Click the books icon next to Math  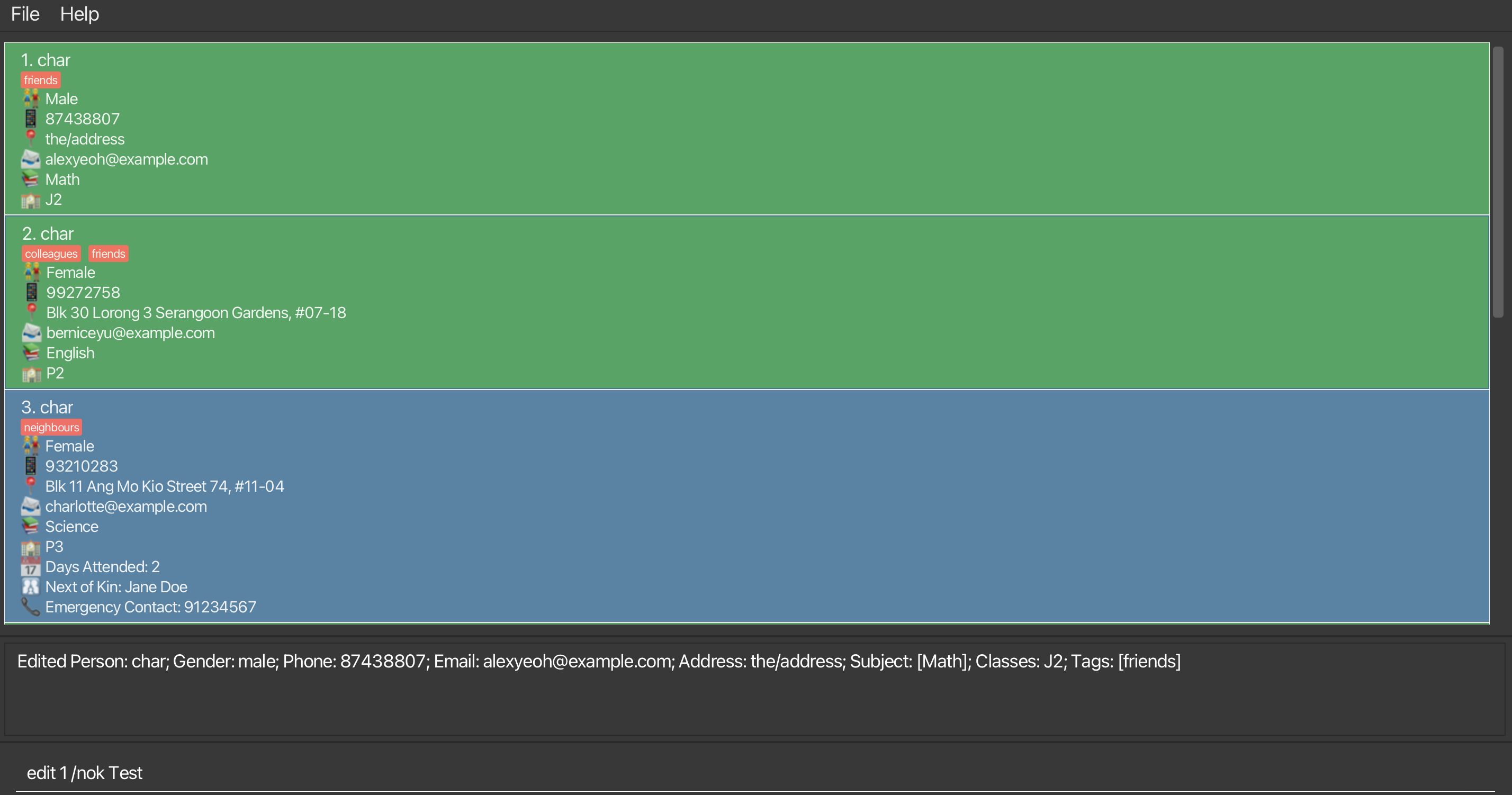coord(31,179)
